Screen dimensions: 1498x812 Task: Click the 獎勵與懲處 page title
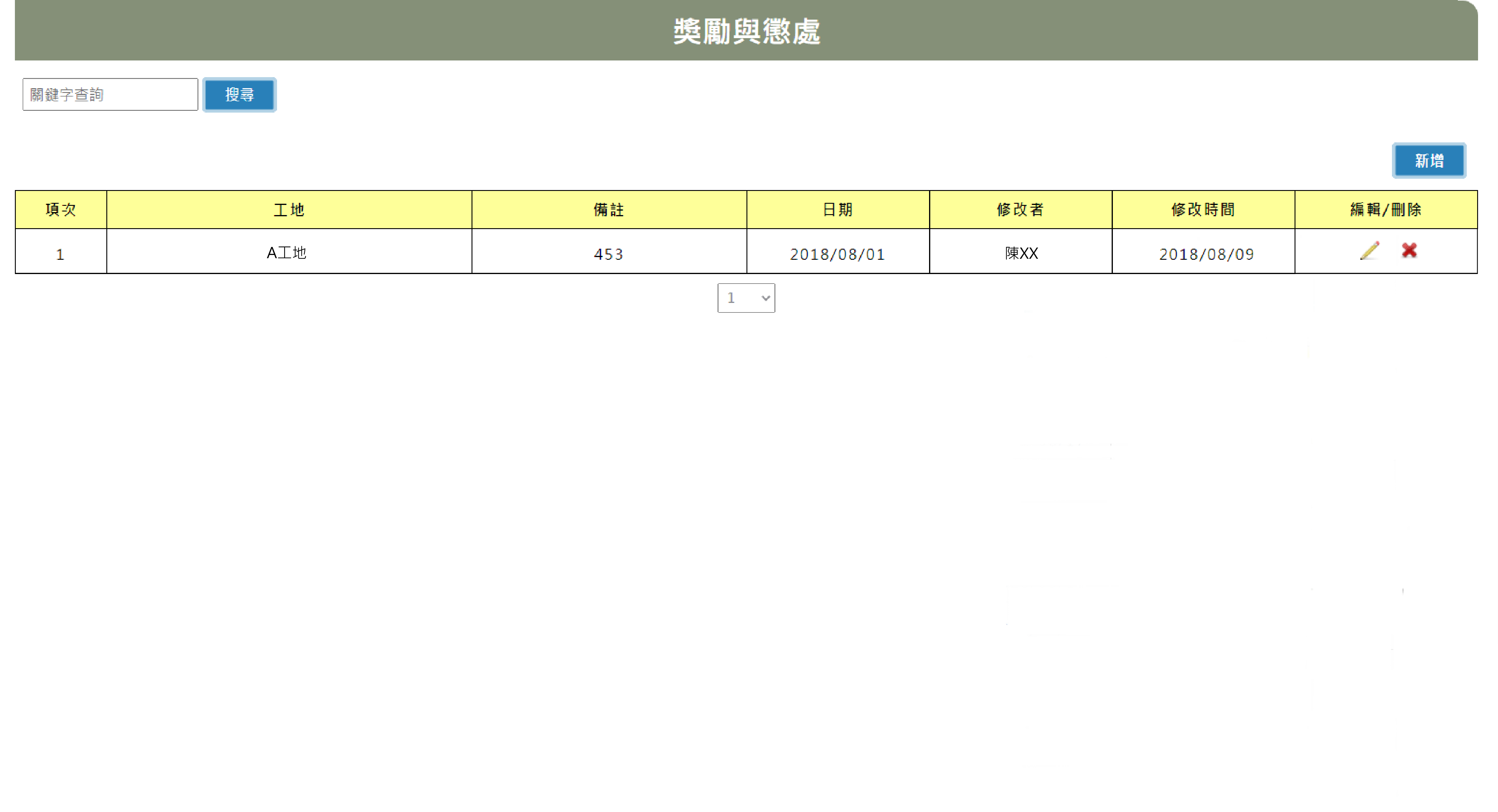747,31
